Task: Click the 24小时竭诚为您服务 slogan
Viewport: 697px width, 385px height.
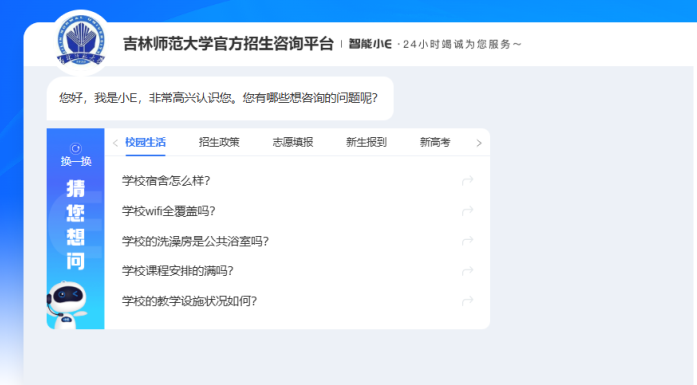Action: click(462, 44)
